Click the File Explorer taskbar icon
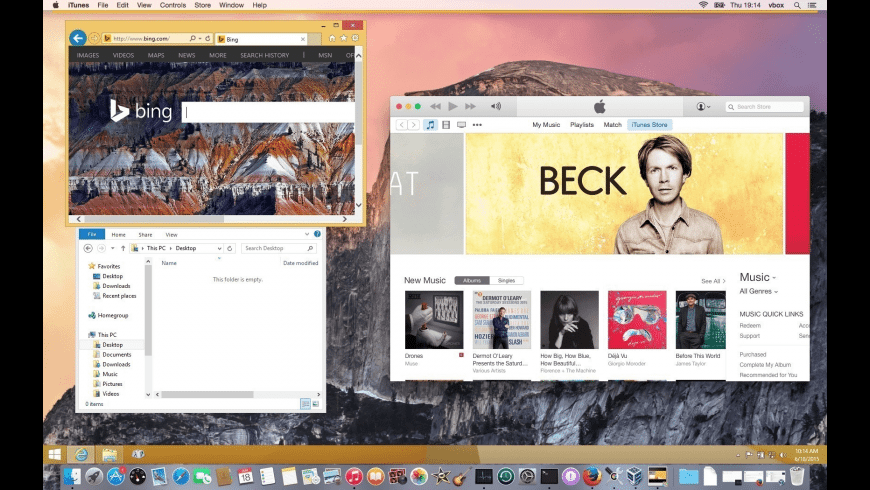 (x=109, y=455)
